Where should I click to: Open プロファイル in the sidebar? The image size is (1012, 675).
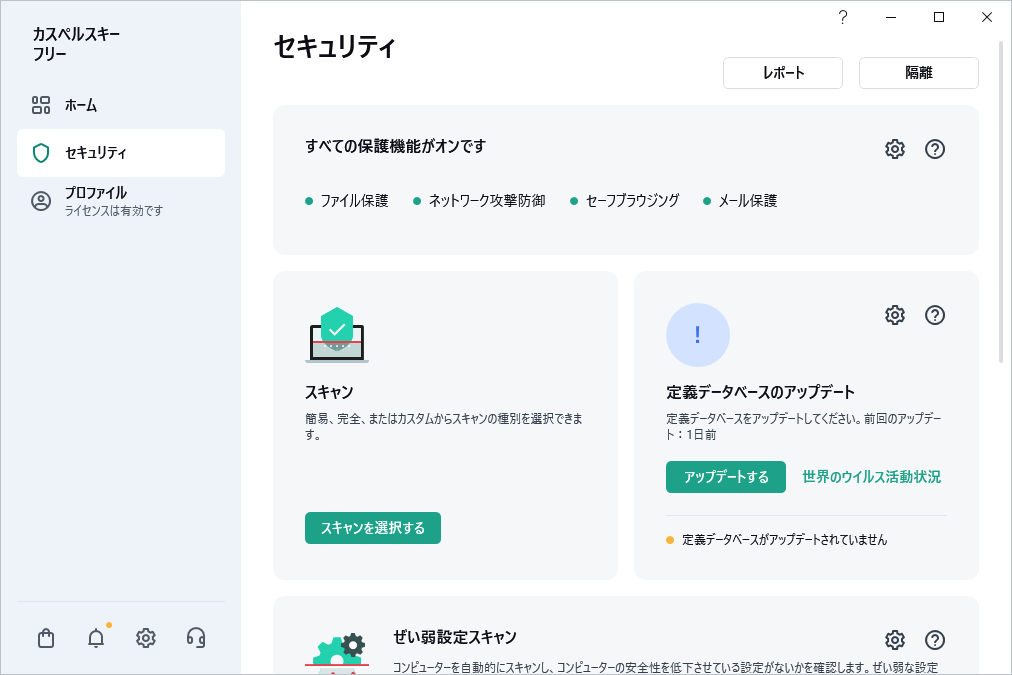pyautogui.click(x=121, y=201)
